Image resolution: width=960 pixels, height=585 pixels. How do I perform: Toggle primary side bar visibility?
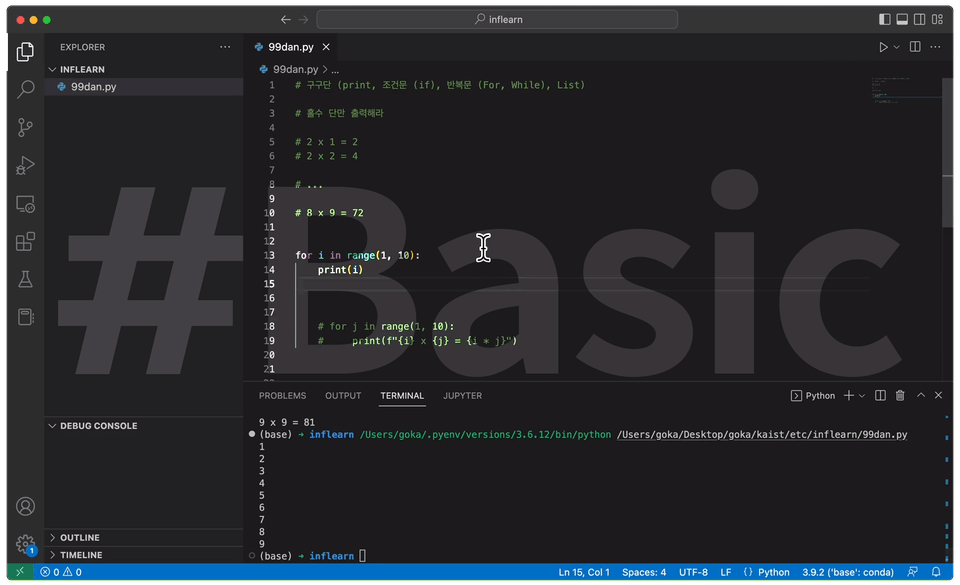885,20
